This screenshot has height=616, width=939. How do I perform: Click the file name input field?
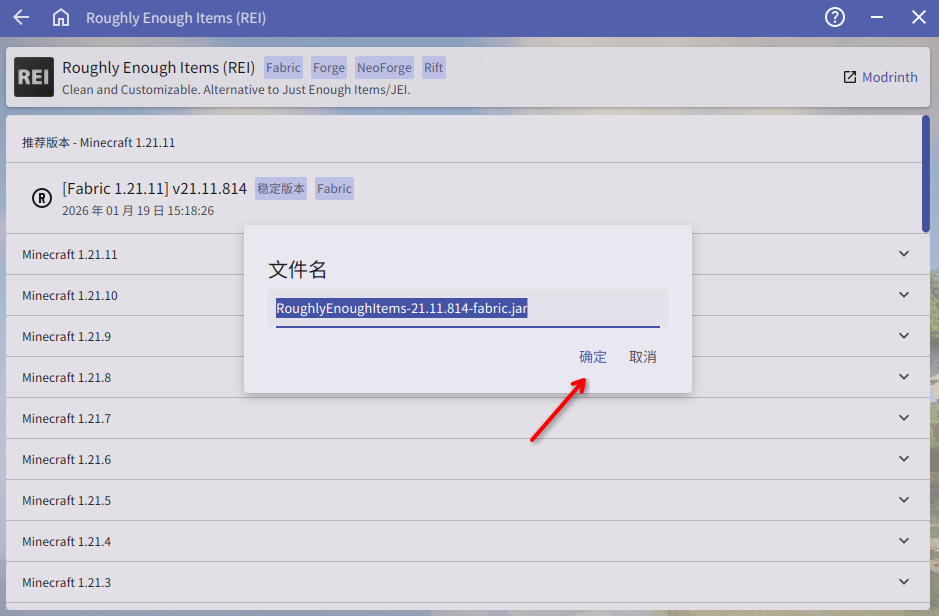coord(467,309)
